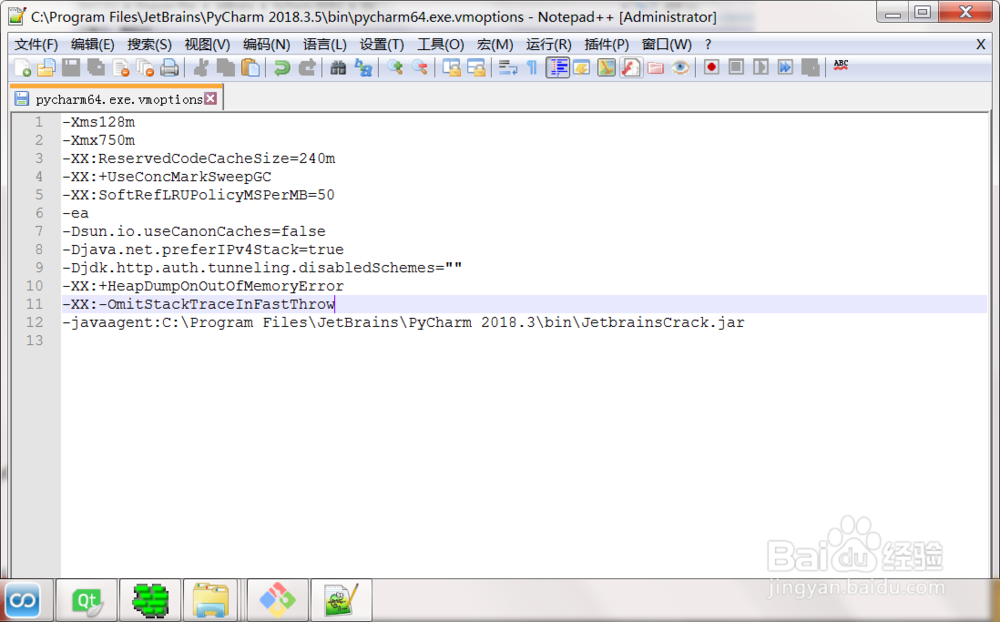1000x622 pixels.
Task: Toggle the Show Indent Guide icon
Action: click(557, 67)
